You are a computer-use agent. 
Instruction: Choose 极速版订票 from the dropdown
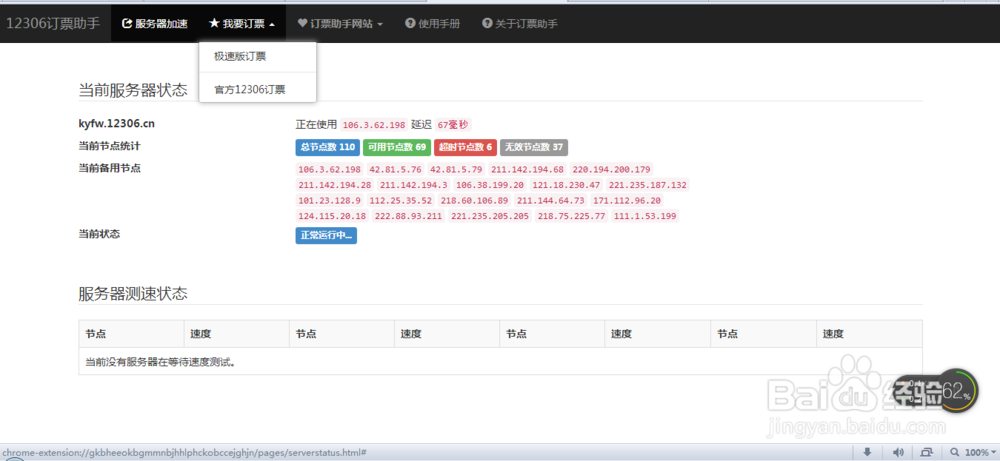(x=258, y=57)
